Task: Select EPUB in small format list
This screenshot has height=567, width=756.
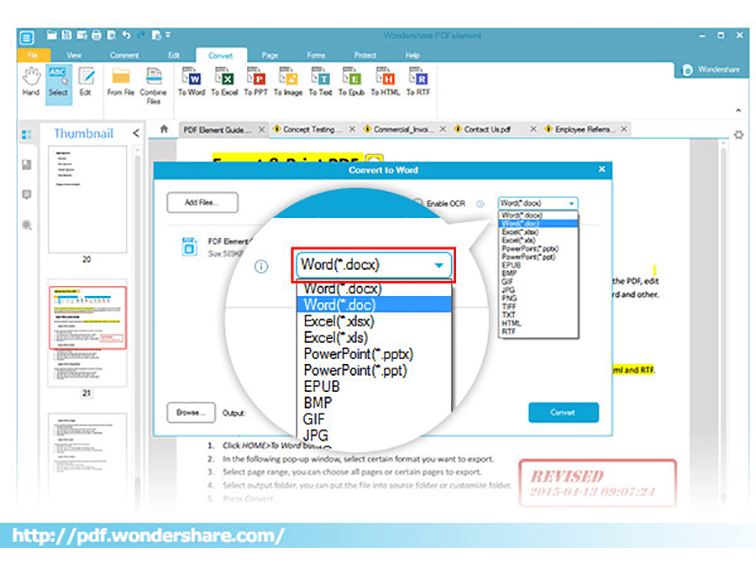Action: [x=538, y=265]
